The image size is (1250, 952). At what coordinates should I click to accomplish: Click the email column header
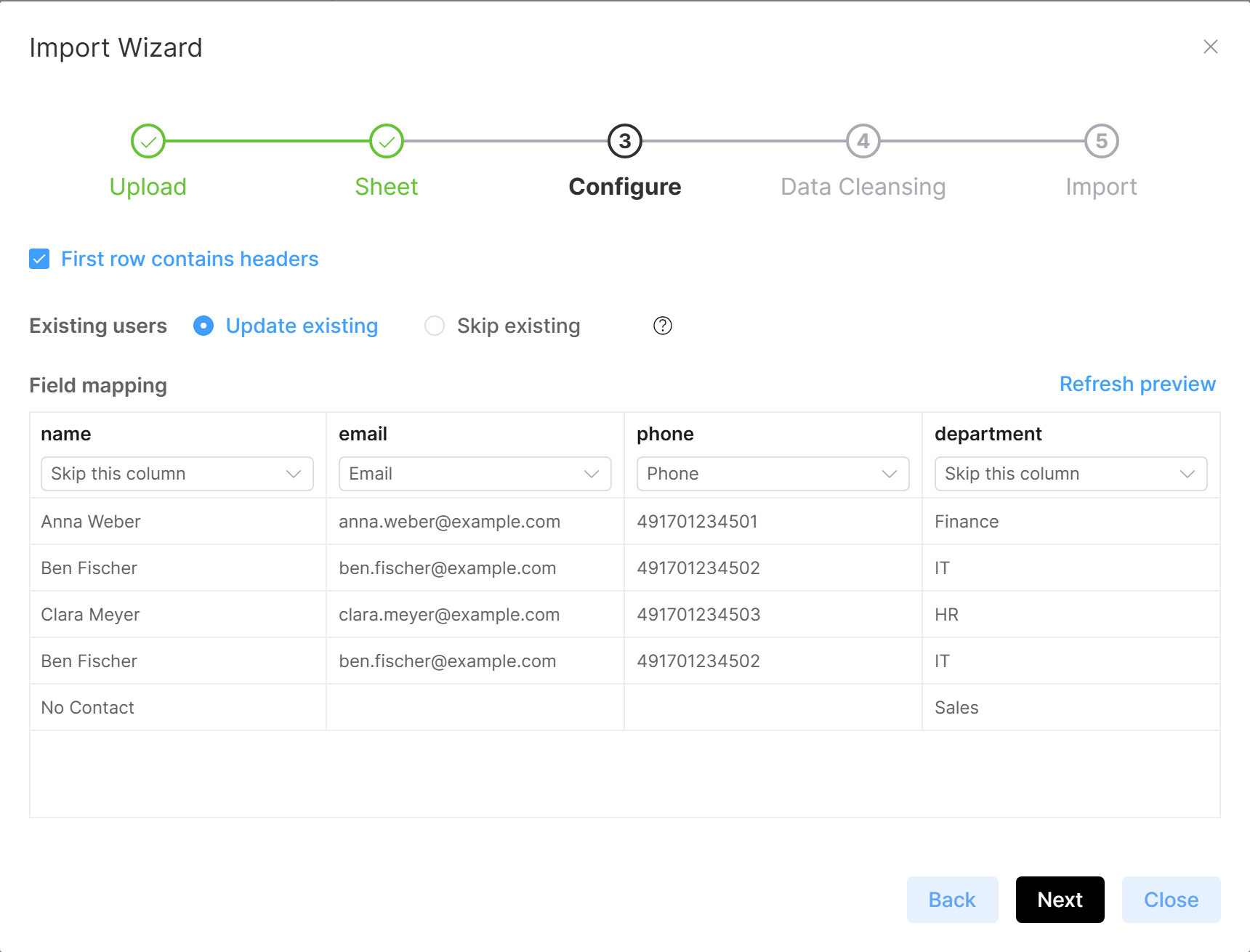click(363, 434)
